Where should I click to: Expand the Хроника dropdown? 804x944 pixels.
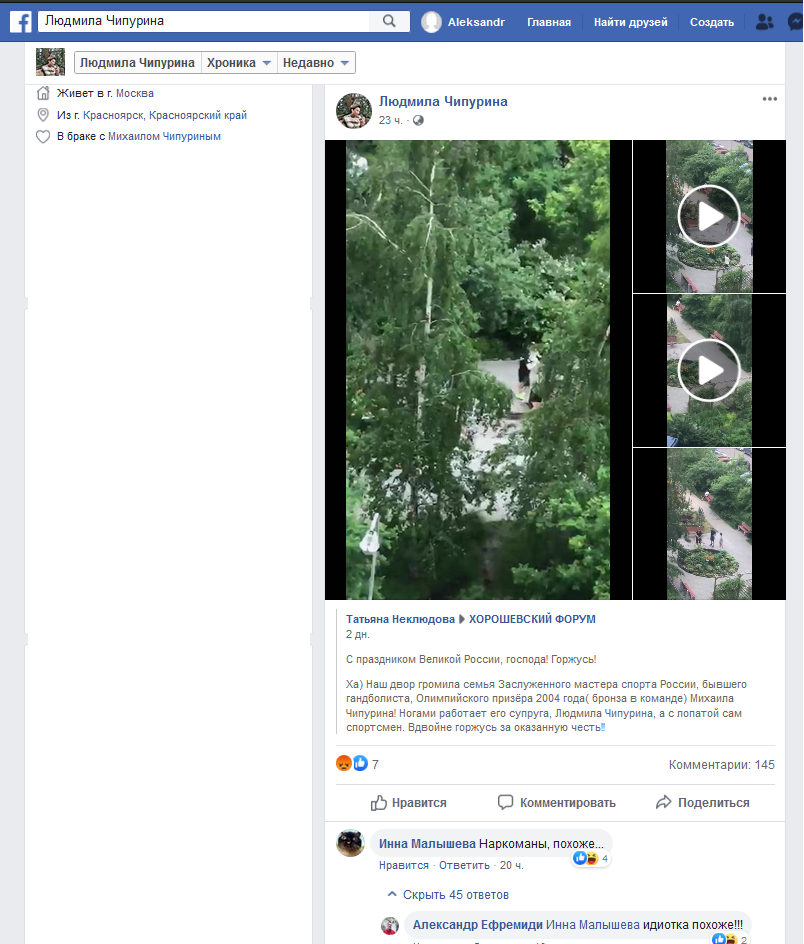pos(239,63)
